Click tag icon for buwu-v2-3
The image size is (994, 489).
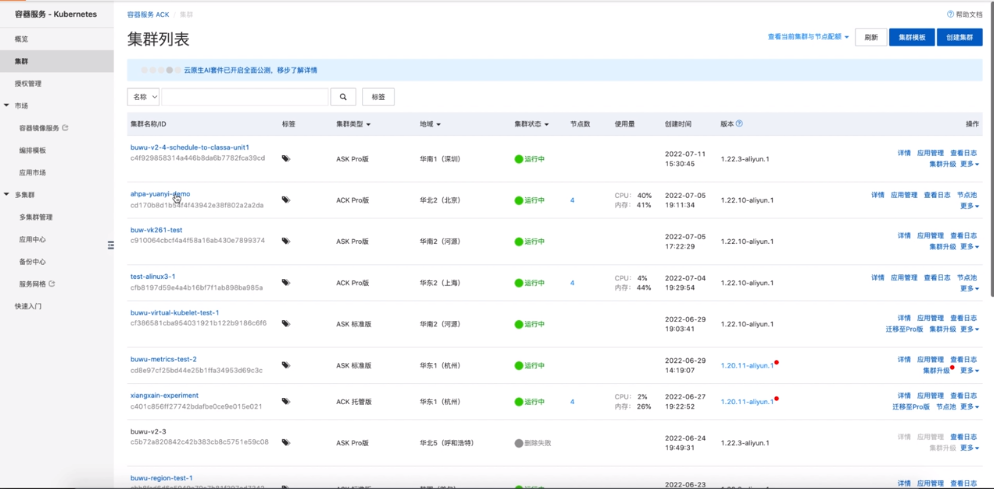286,443
